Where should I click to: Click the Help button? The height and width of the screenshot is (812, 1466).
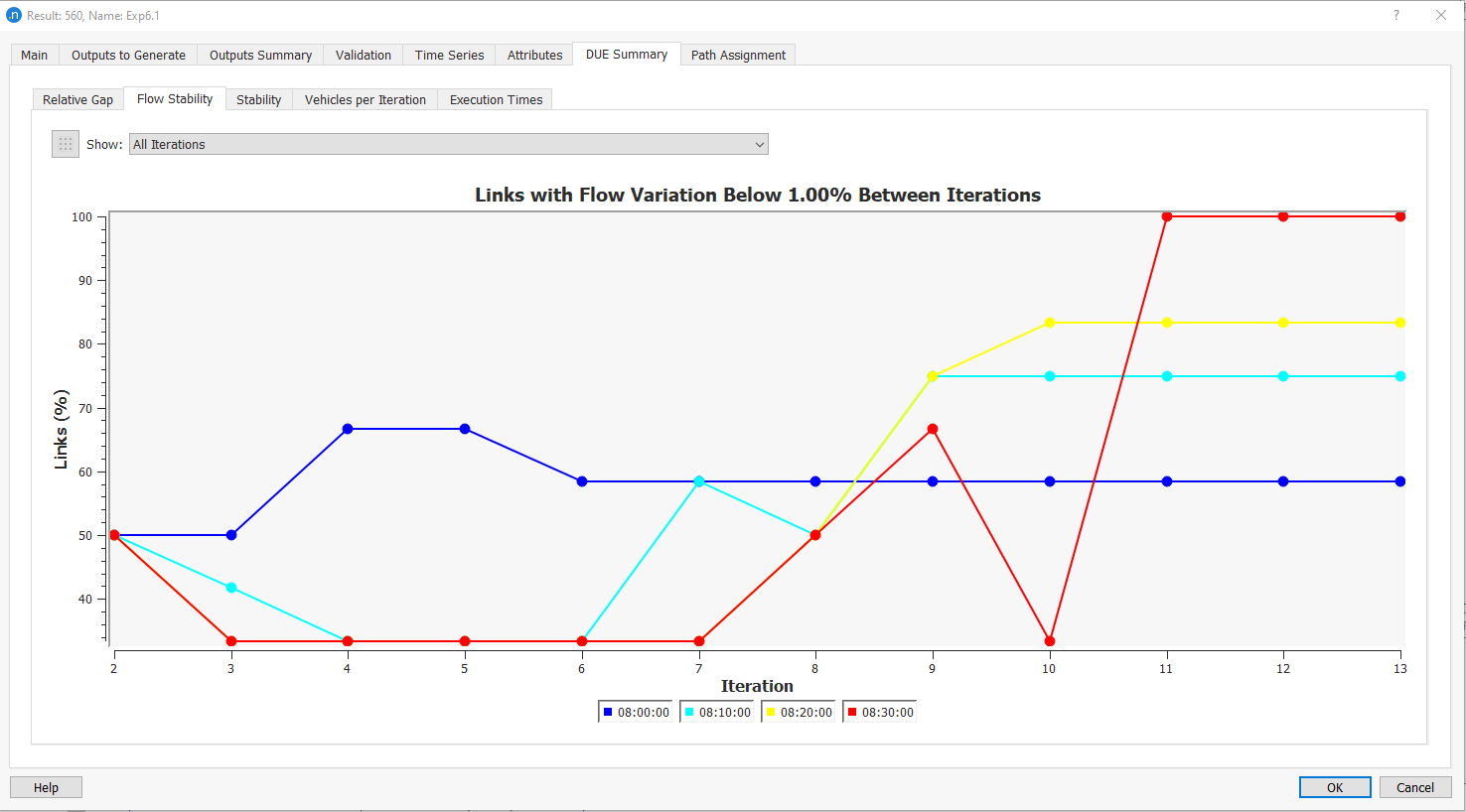click(x=46, y=786)
